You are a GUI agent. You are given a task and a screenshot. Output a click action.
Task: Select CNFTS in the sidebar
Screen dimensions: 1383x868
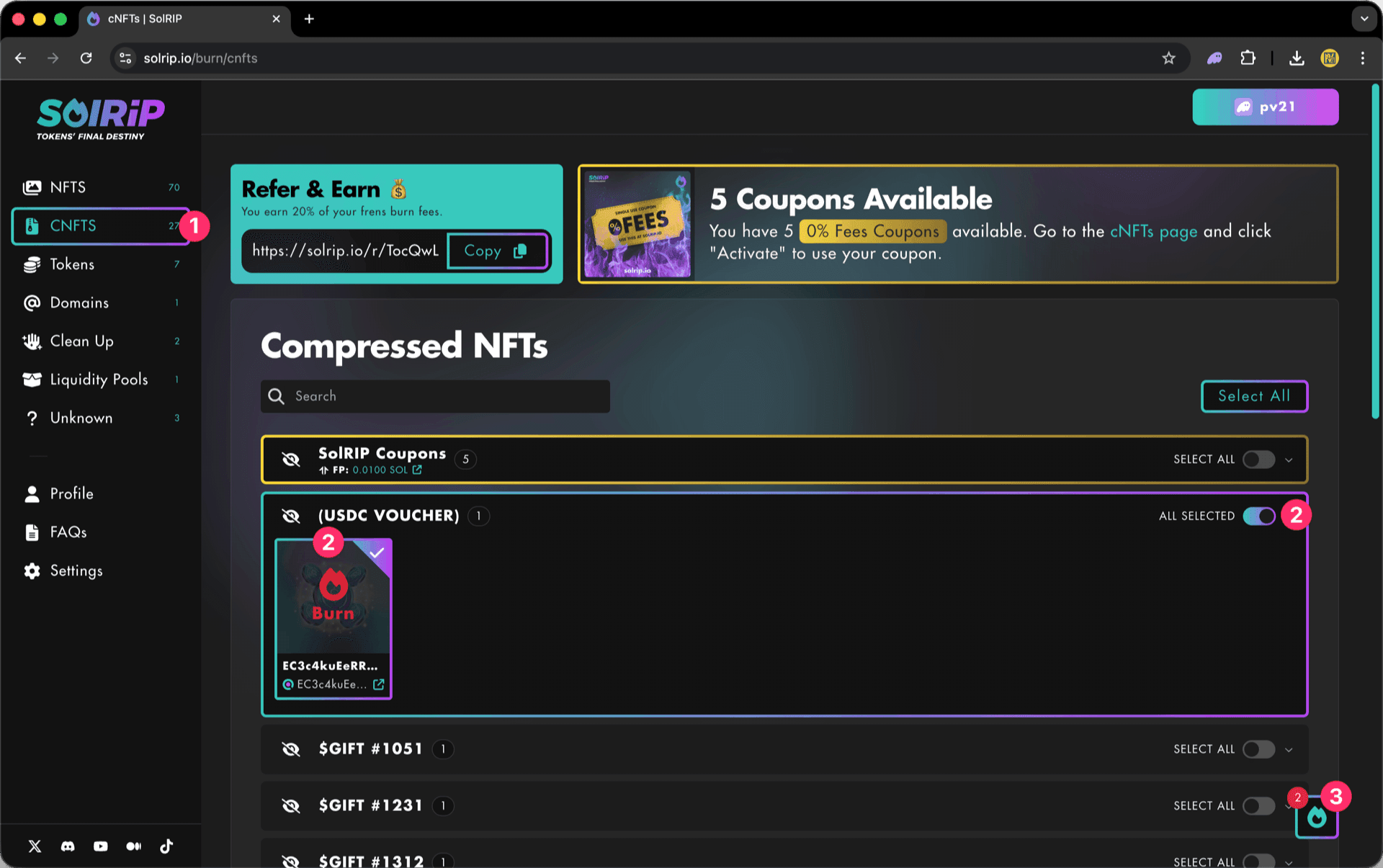[101, 225]
